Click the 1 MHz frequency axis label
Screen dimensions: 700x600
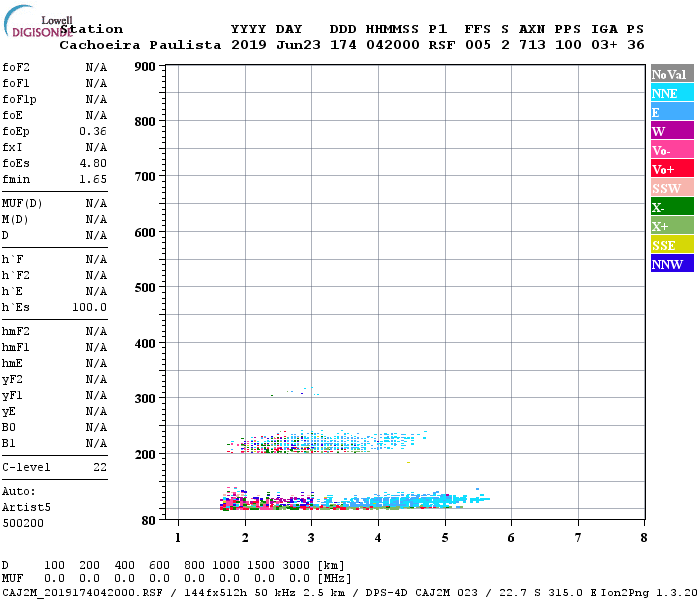coord(178,538)
